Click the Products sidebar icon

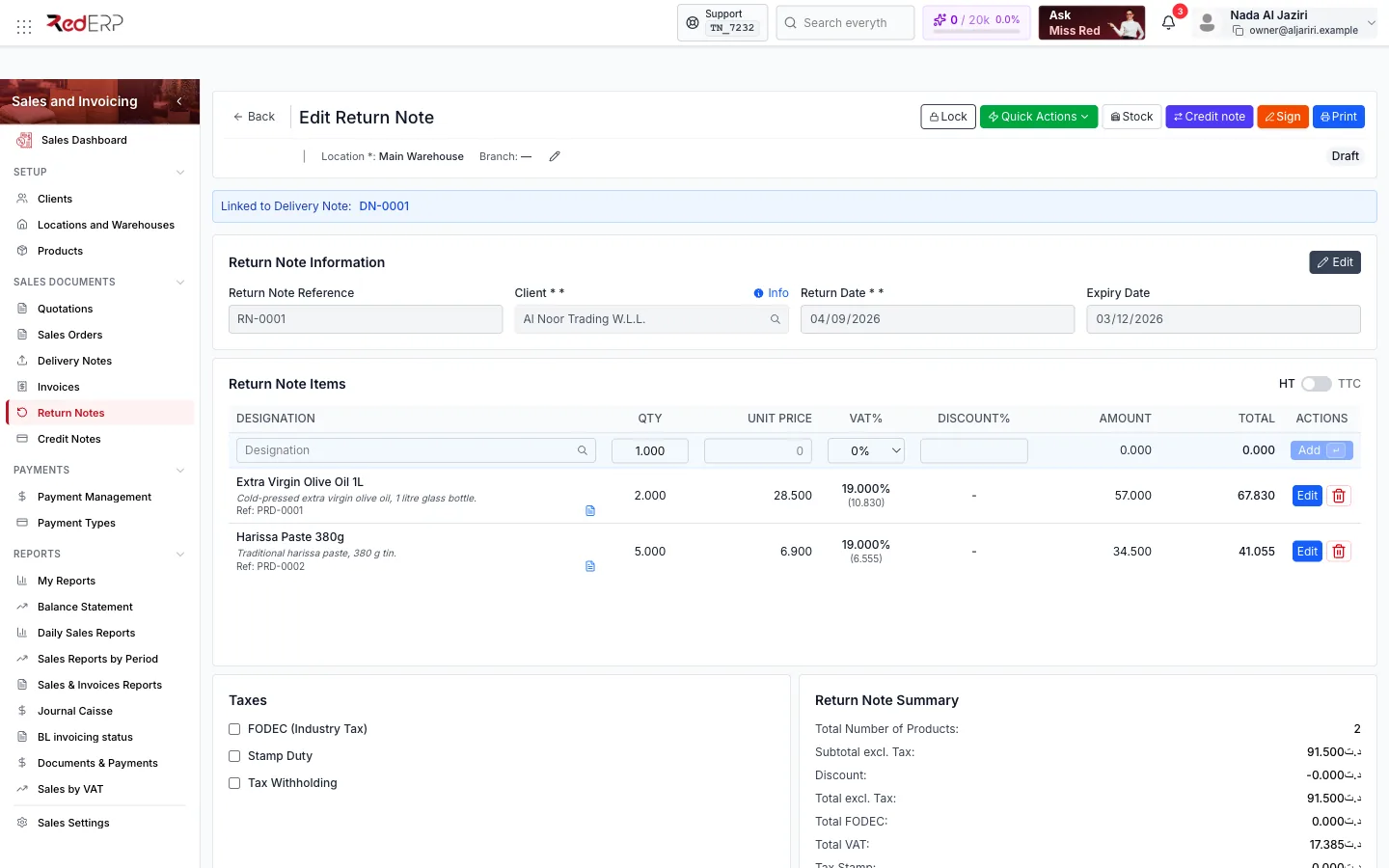tap(22, 251)
